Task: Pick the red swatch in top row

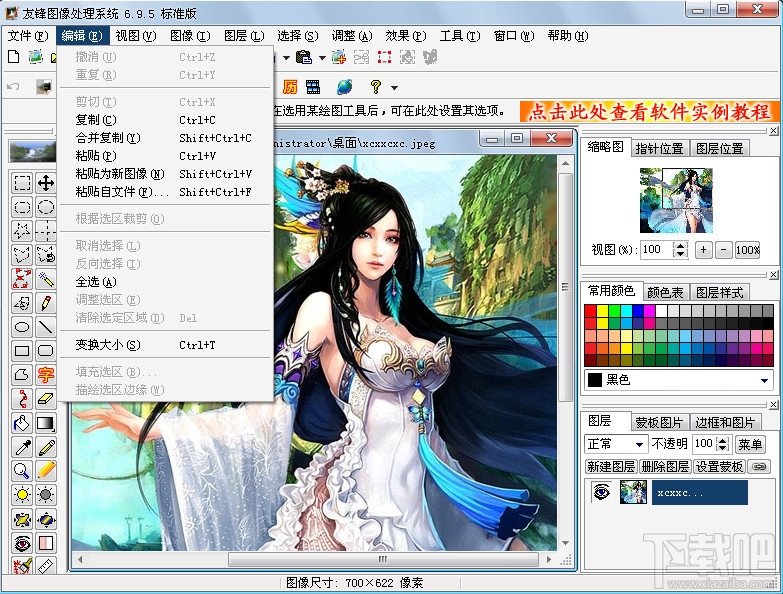Action: coord(591,311)
